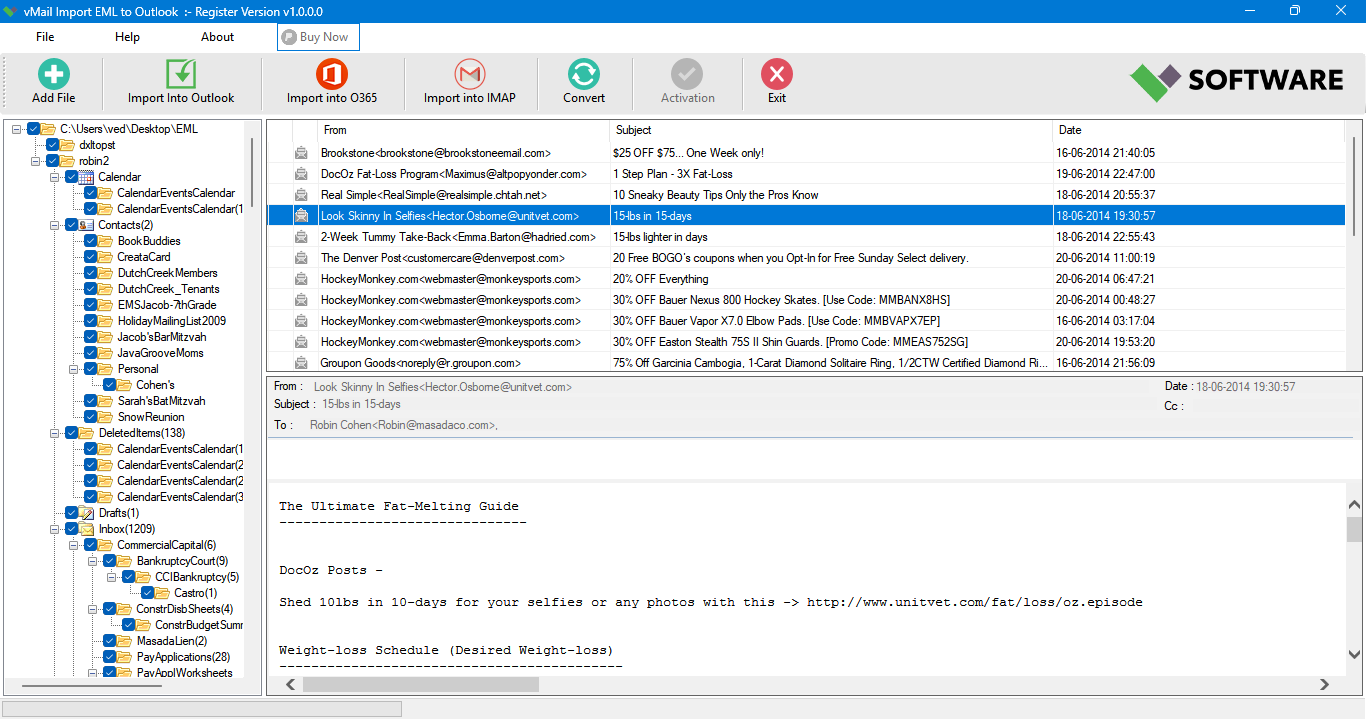Image resolution: width=1366 pixels, height=720 pixels.
Task: Click the preview pane horizontal scrollbar thumb
Action: (x=421, y=685)
